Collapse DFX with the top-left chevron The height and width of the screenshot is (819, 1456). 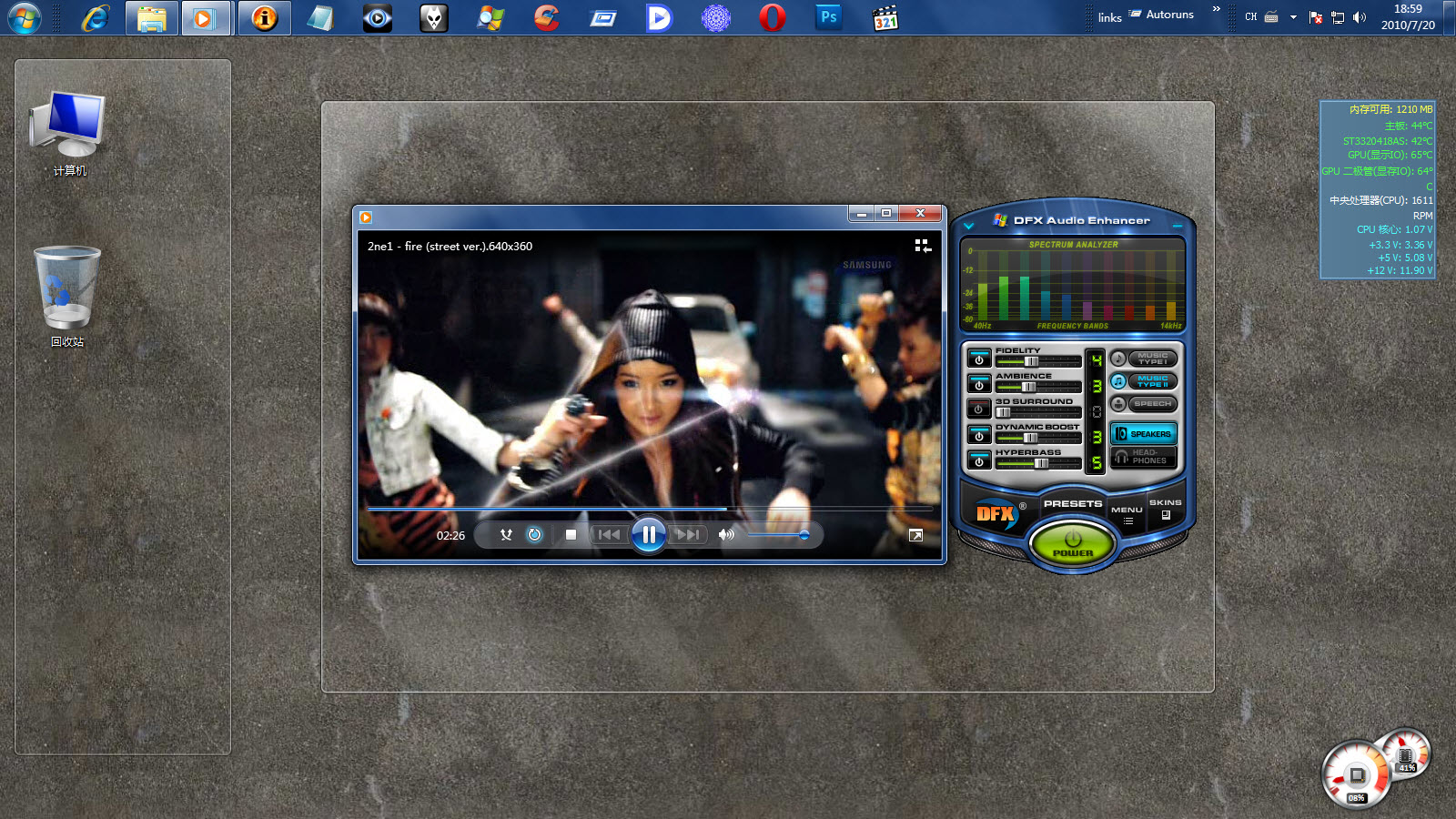(969, 225)
